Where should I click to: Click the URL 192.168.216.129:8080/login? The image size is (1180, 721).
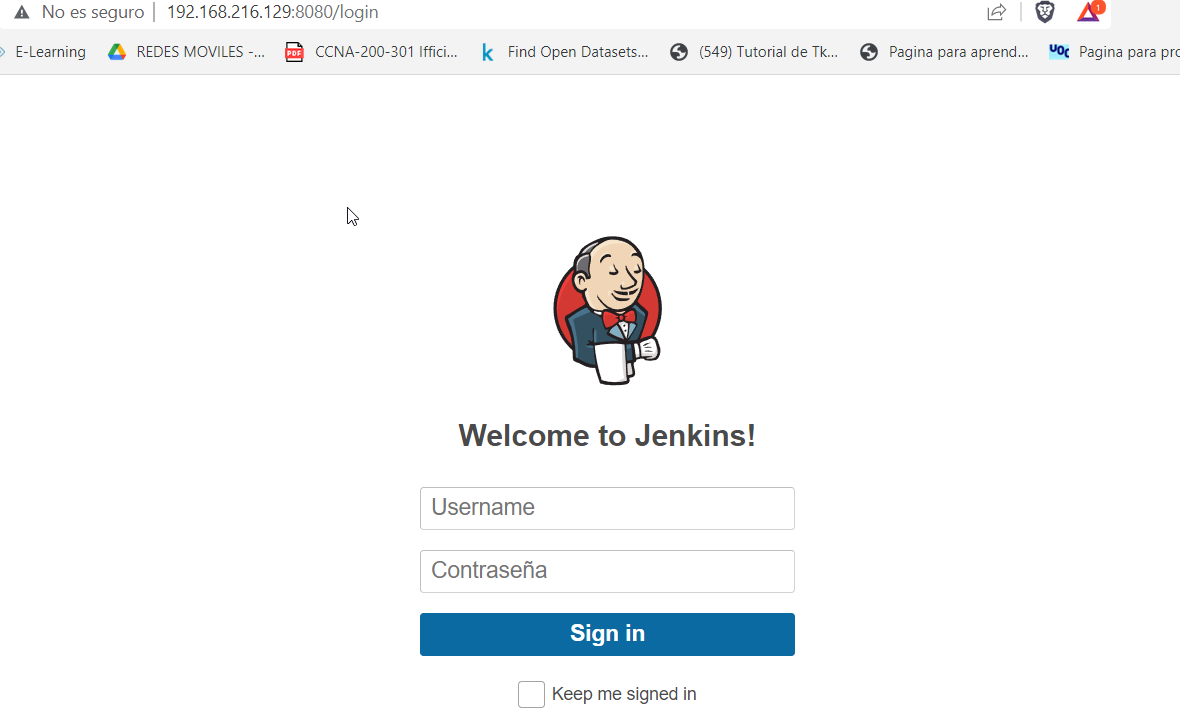[x=272, y=12]
